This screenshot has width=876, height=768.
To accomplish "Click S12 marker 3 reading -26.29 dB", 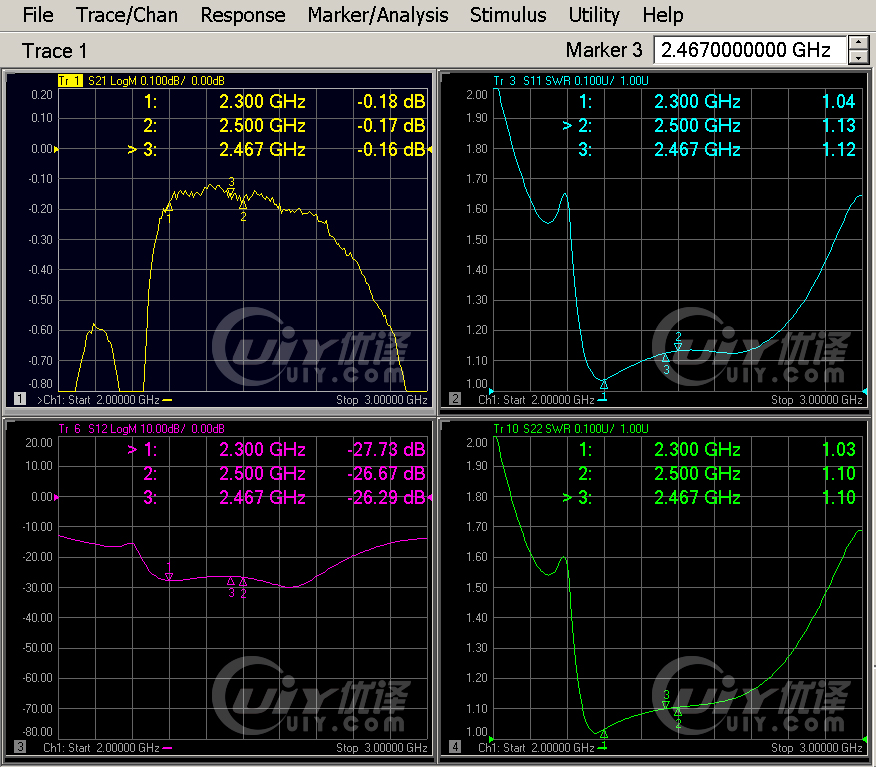I will 387,498.
